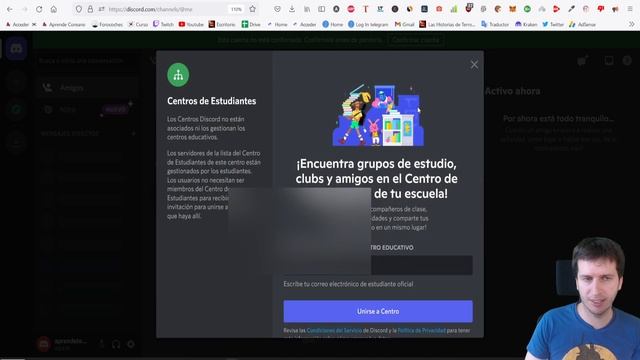Focus the Busca o inicia una conversación box
The image size is (640, 360).
(87, 60)
